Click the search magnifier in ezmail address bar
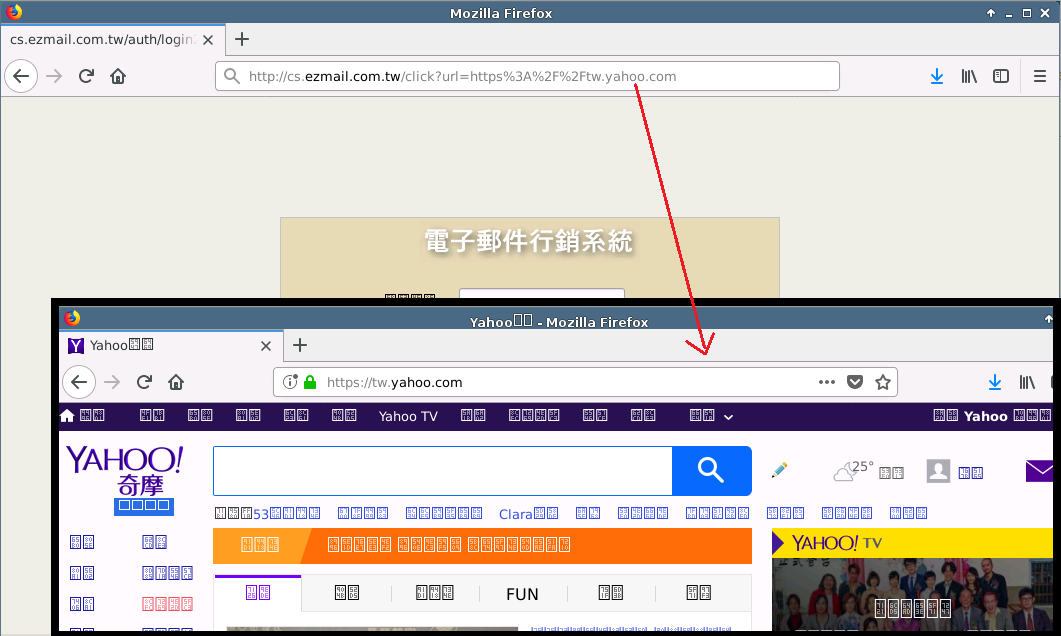The width and height of the screenshot is (1061, 636). click(x=232, y=76)
